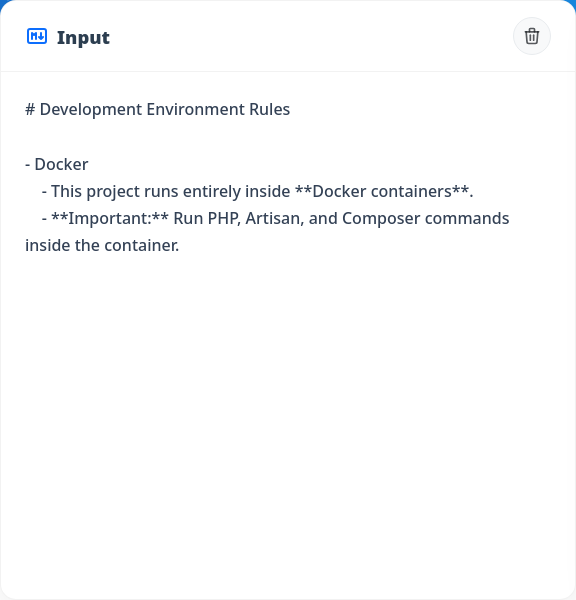Click the 'This project runs entirely inside' line
The width and height of the screenshot is (576, 600).
click(x=257, y=191)
